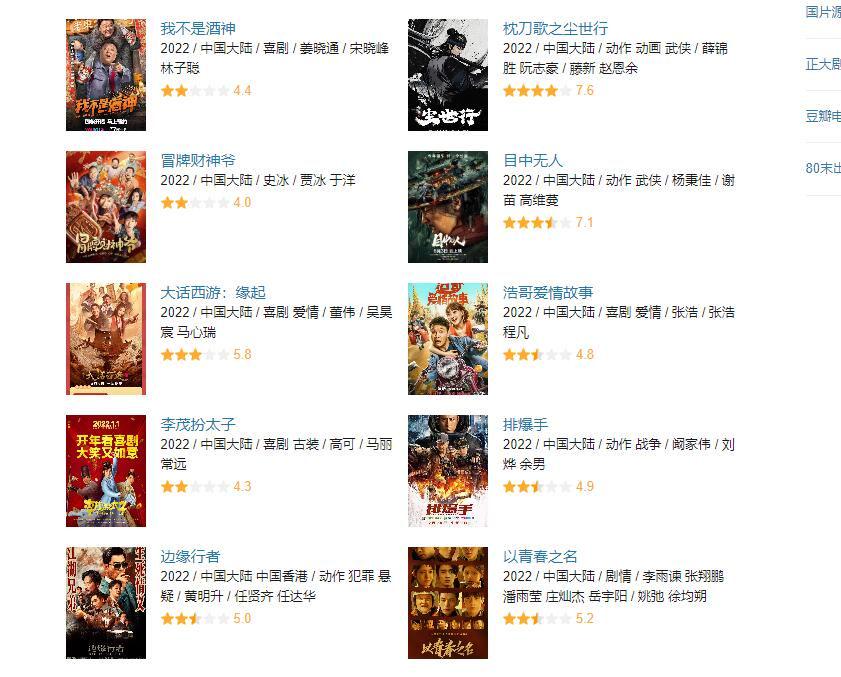Open the 边缘行者 movie poster
841x677 pixels.
pos(106,602)
